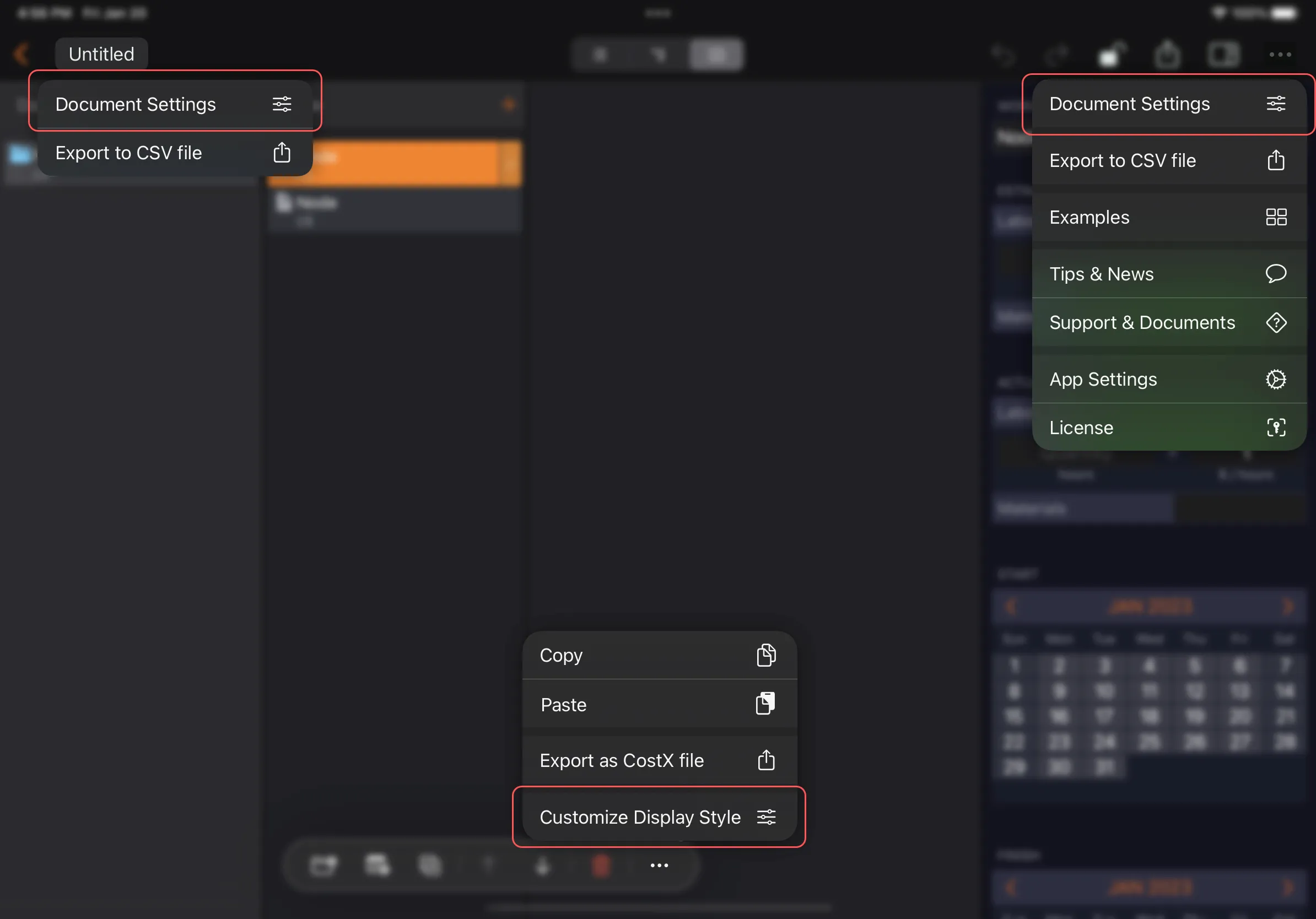1316x919 pixels.
Task: Click the Examples grid icon
Action: (1276, 217)
